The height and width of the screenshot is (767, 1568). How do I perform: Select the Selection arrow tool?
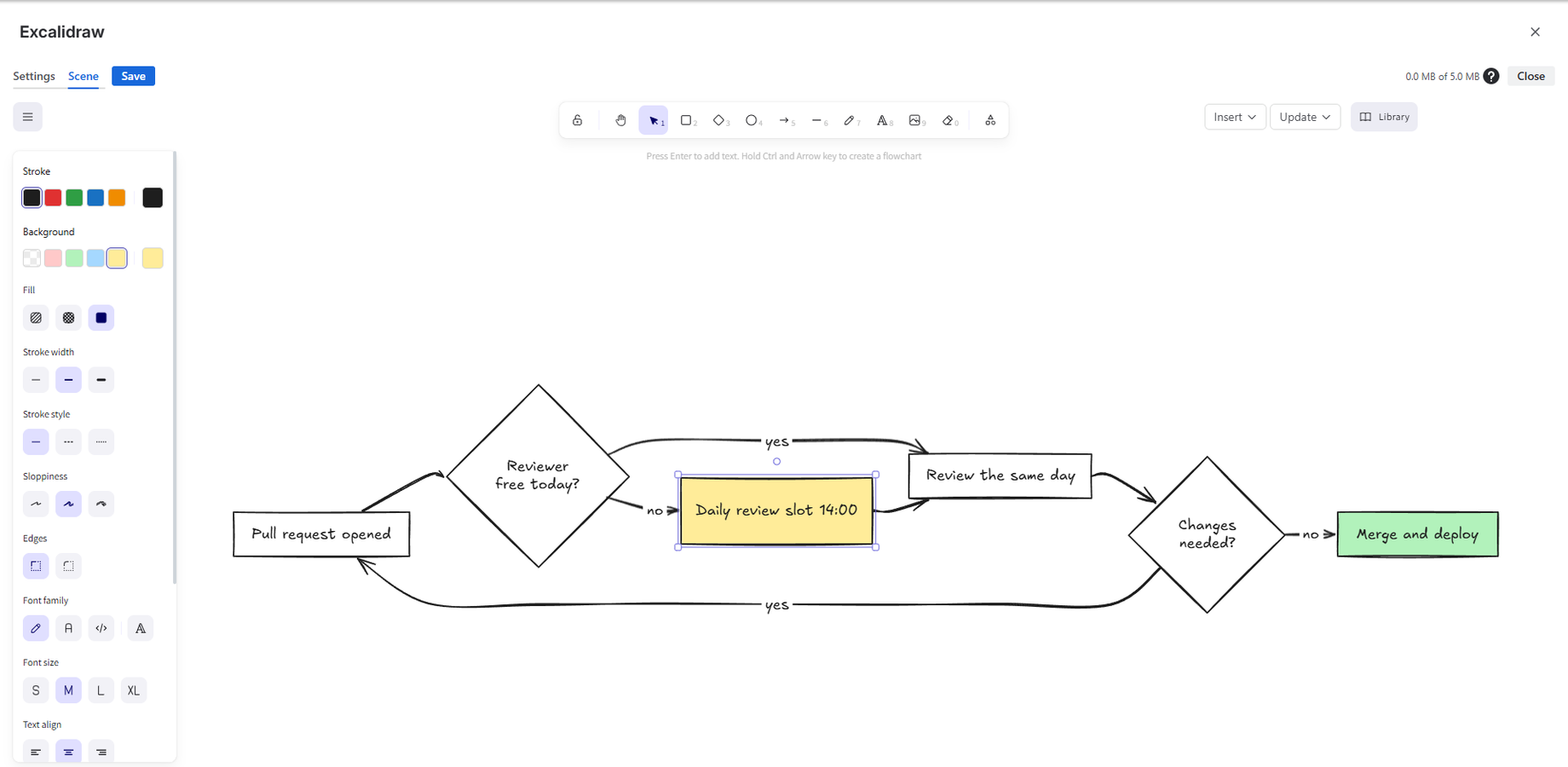(654, 120)
